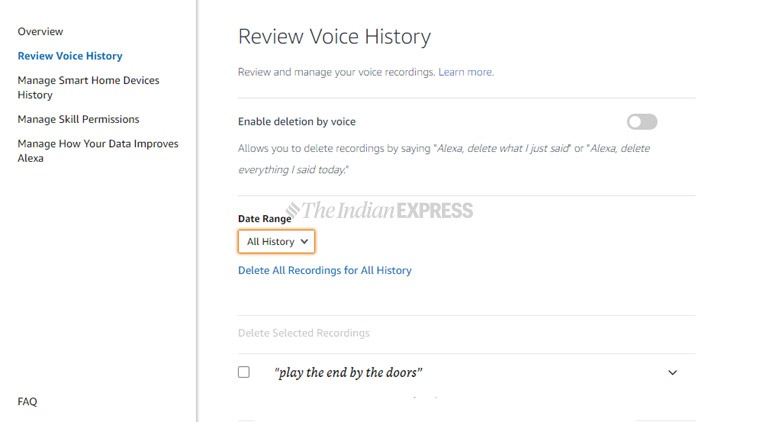759x422 pixels.
Task: Open the Overview section in sidebar
Action: (x=40, y=31)
